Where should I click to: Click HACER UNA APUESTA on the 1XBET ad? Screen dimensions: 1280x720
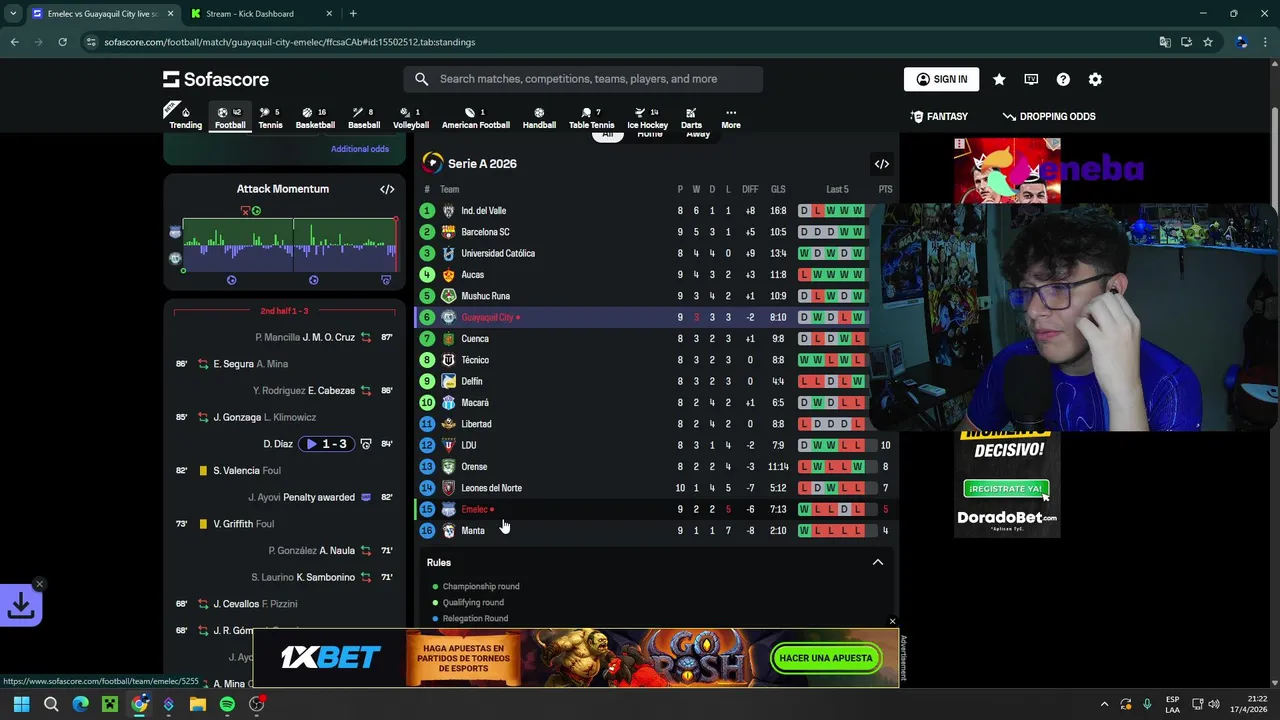click(826, 658)
